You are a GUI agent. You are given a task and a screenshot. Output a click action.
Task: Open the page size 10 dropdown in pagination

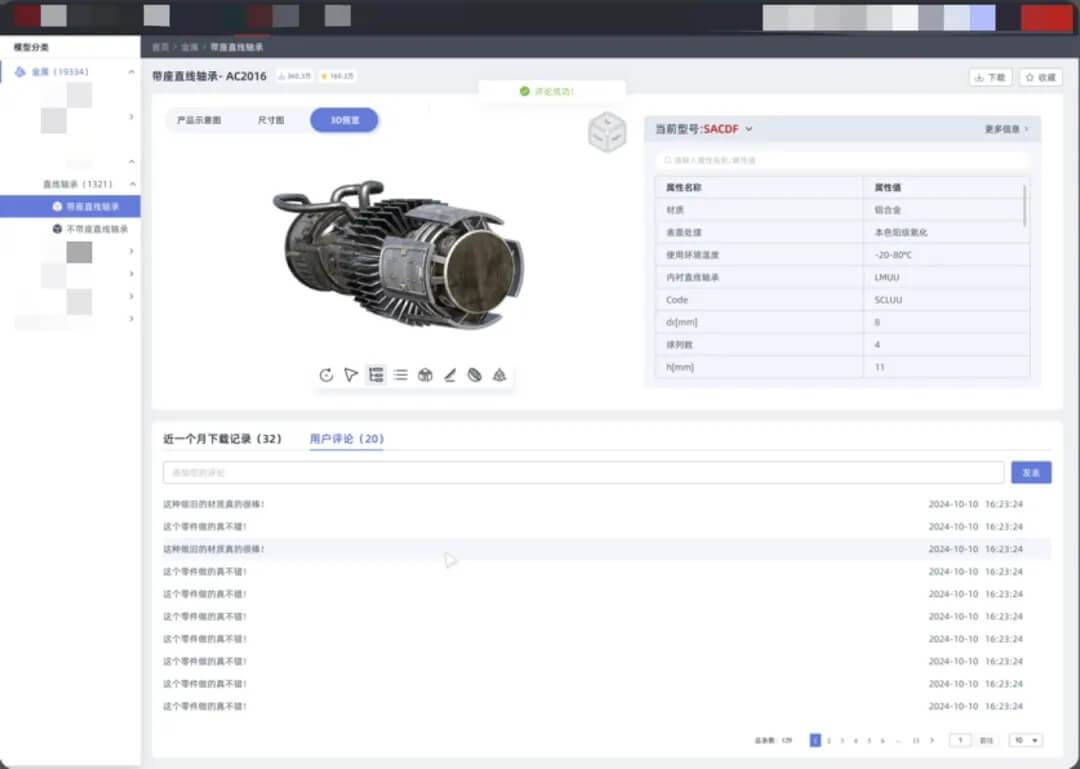click(1028, 740)
